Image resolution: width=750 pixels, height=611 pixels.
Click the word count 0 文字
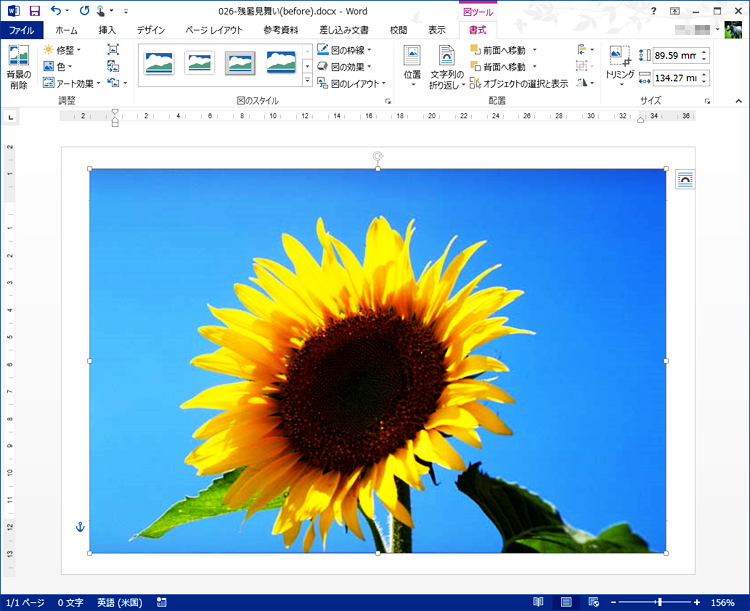pyautogui.click(x=70, y=602)
